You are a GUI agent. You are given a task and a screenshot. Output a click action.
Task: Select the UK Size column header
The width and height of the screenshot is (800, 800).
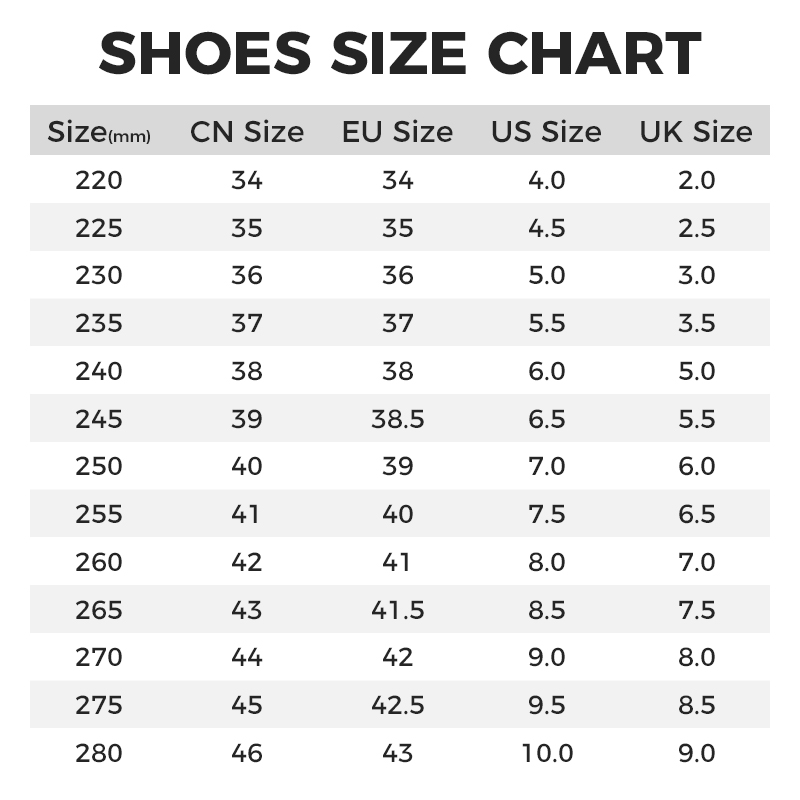pos(696,132)
